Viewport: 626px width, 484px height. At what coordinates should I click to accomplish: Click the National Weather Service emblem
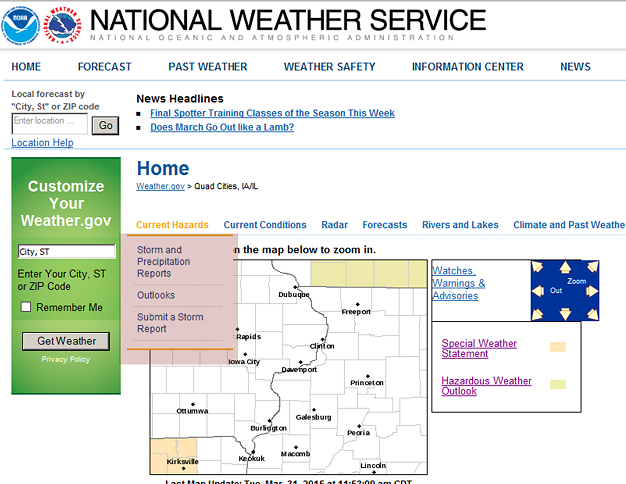click(x=62, y=26)
